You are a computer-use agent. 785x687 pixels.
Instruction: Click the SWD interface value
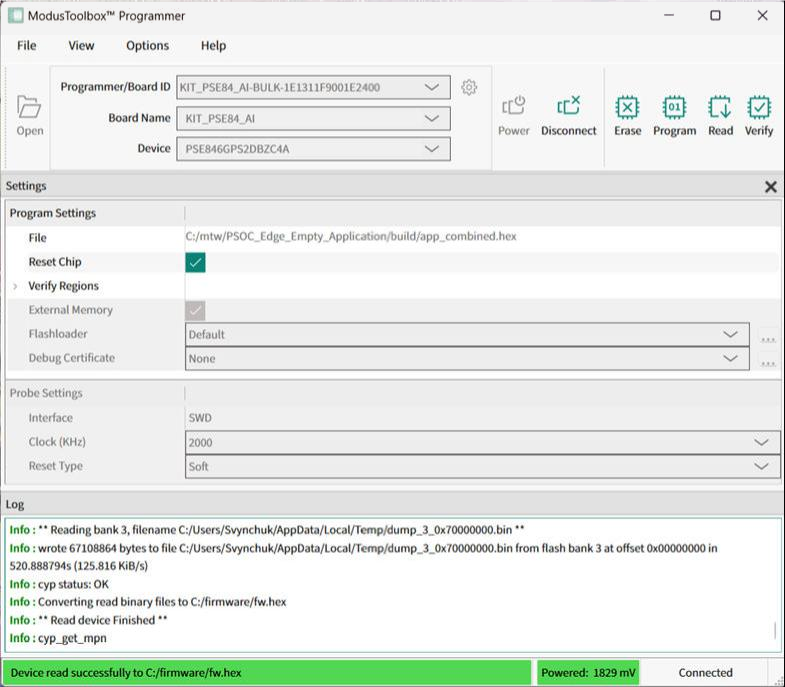pyautogui.click(x=200, y=418)
